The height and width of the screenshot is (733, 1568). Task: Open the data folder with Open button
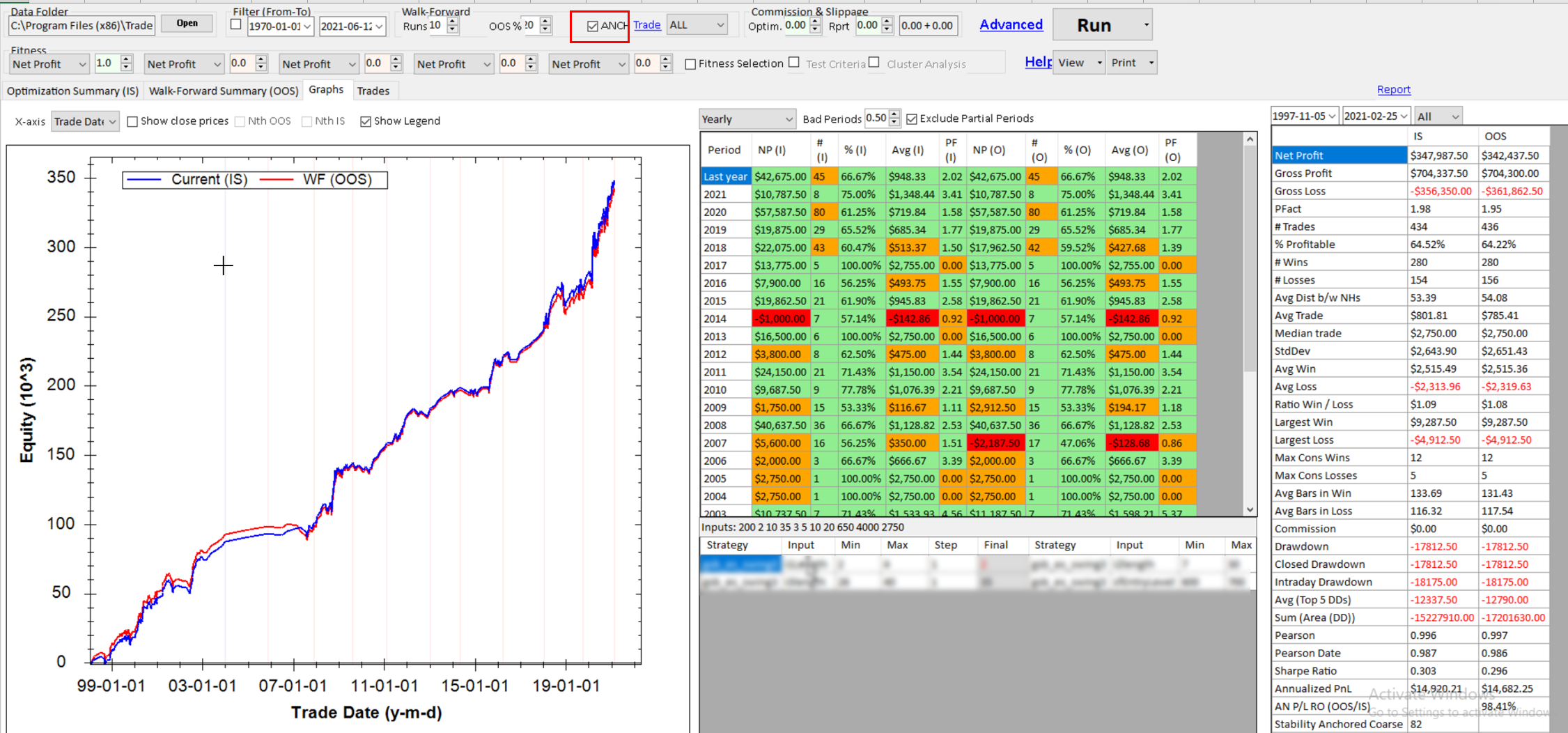[187, 24]
